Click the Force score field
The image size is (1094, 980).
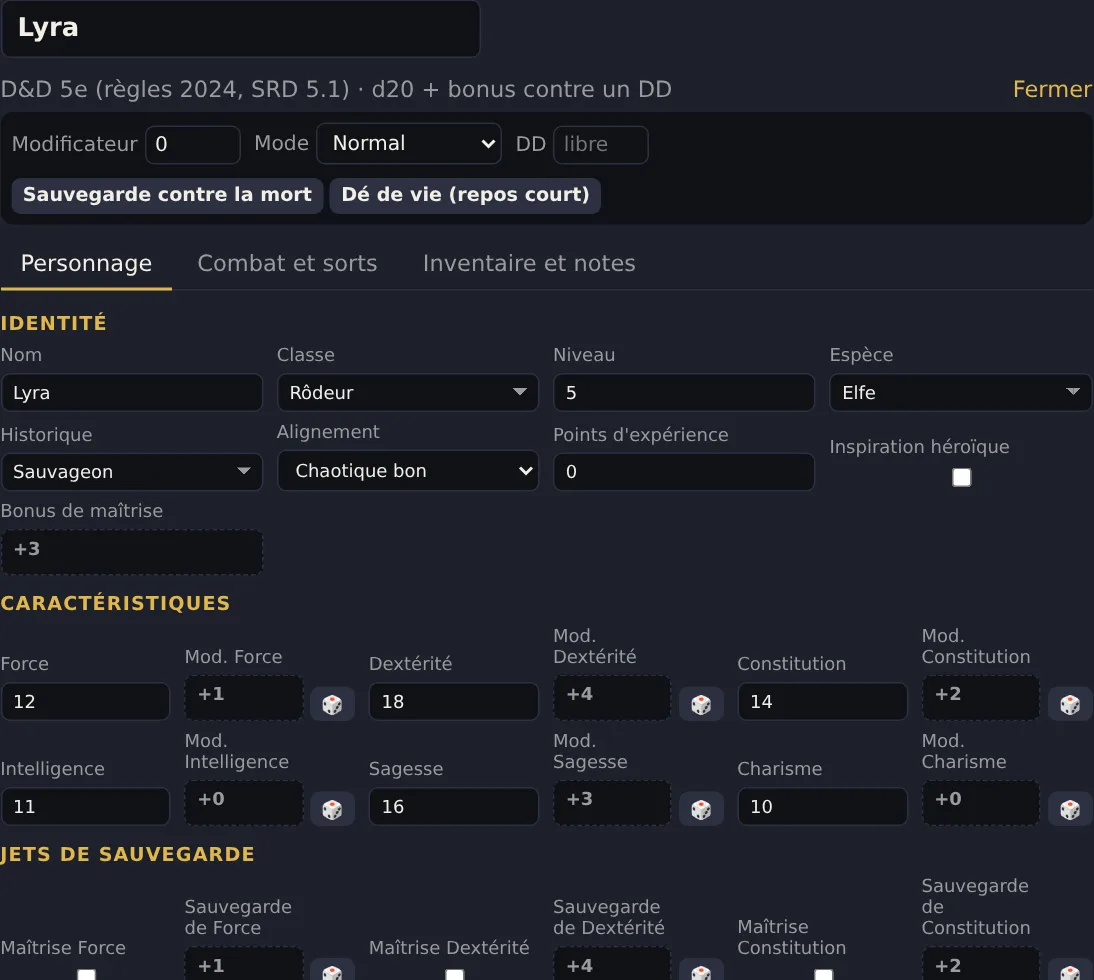pyautogui.click(x=85, y=702)
